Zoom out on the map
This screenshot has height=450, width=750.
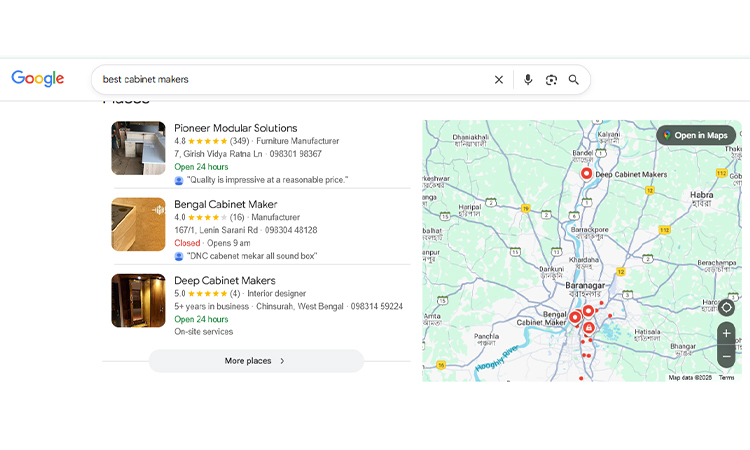[x=726, y=356]
